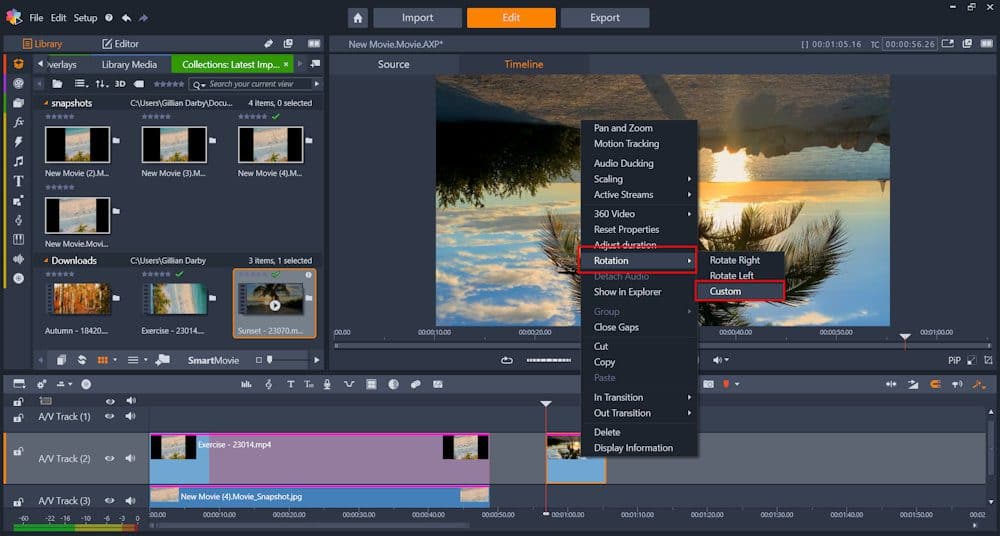Viewport: 1000px width, 536px height.
Task: Click the undo arrow in the menu bar
Action: [x=126, y=18]
